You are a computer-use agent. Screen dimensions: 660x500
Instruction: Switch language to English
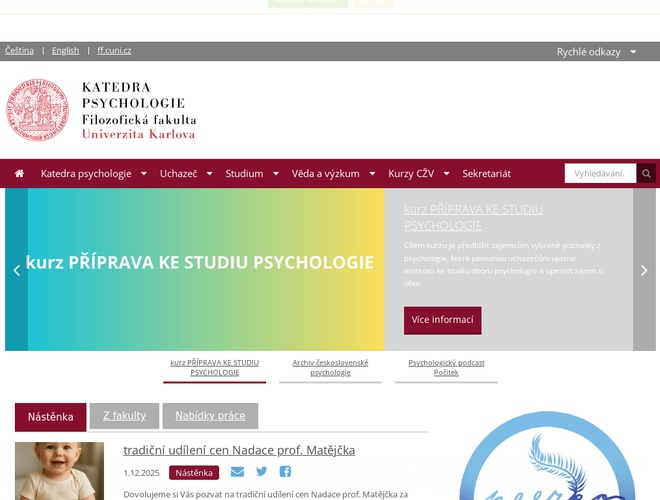pos(65,50)
